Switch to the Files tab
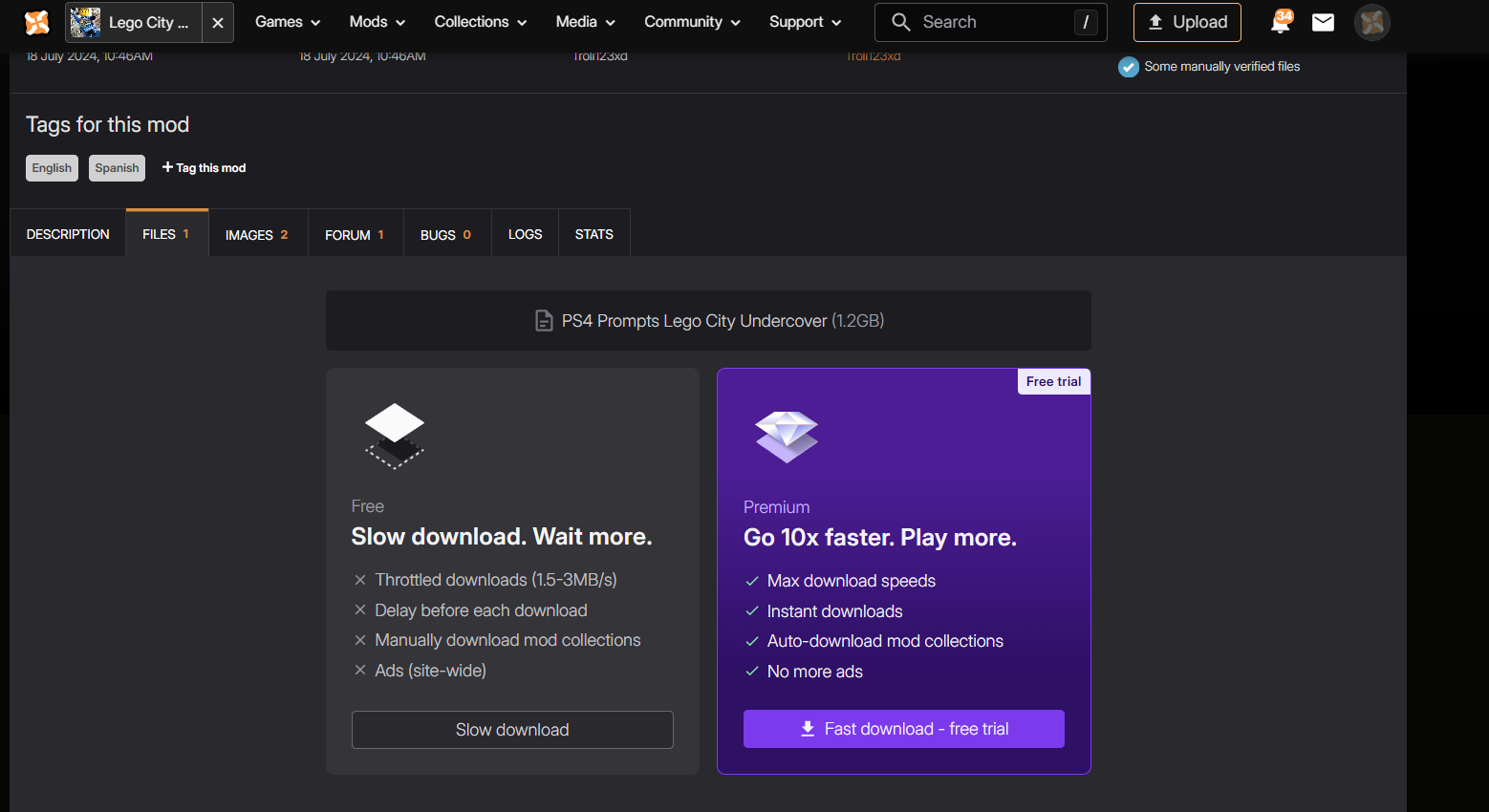Screen dimensions: 1489x812 pos(166,234)
